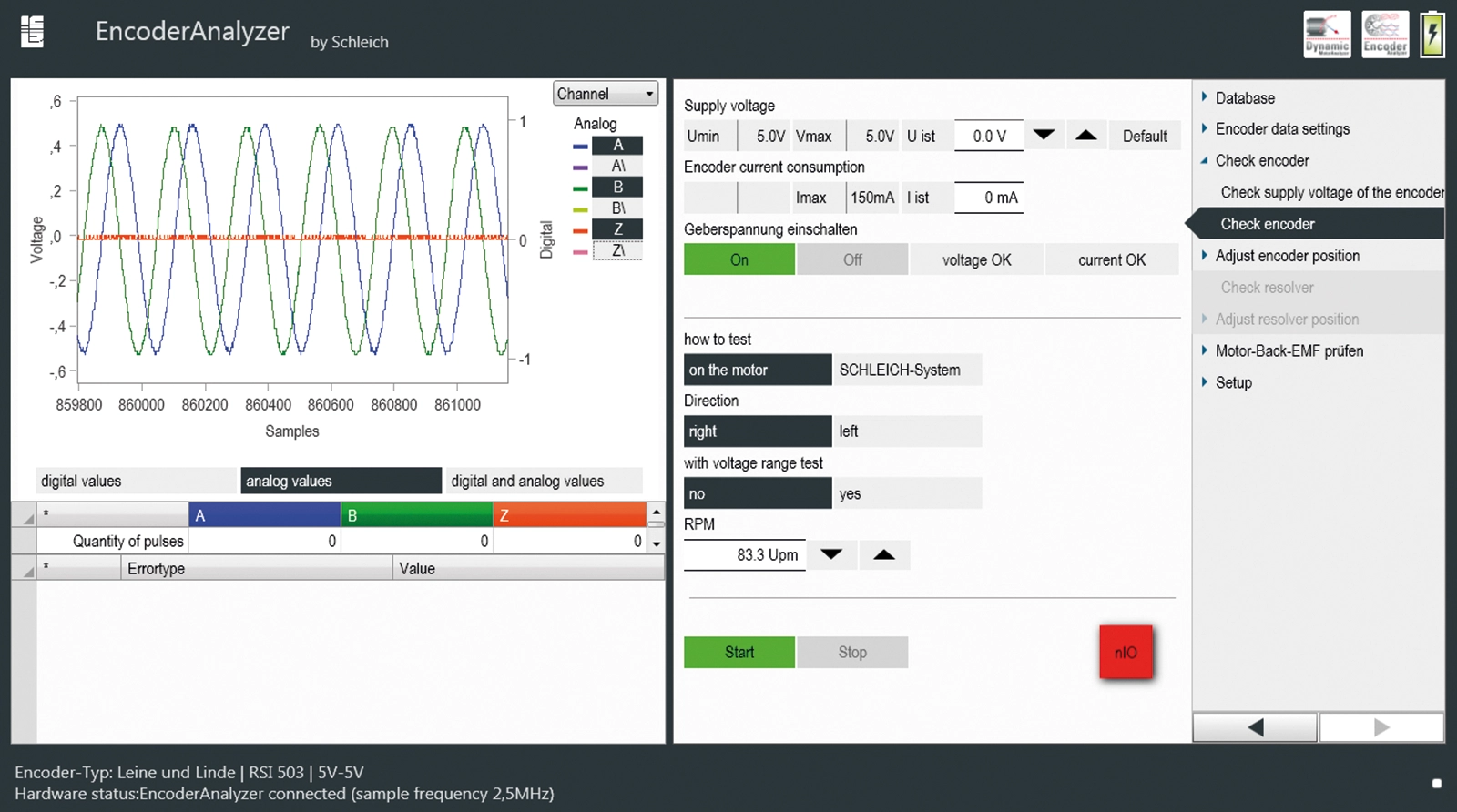The height and width of the screenshot is (812, 1457).
Task: Select Check supply voltage of the encoder
Action: click(x=1330, y=192)
